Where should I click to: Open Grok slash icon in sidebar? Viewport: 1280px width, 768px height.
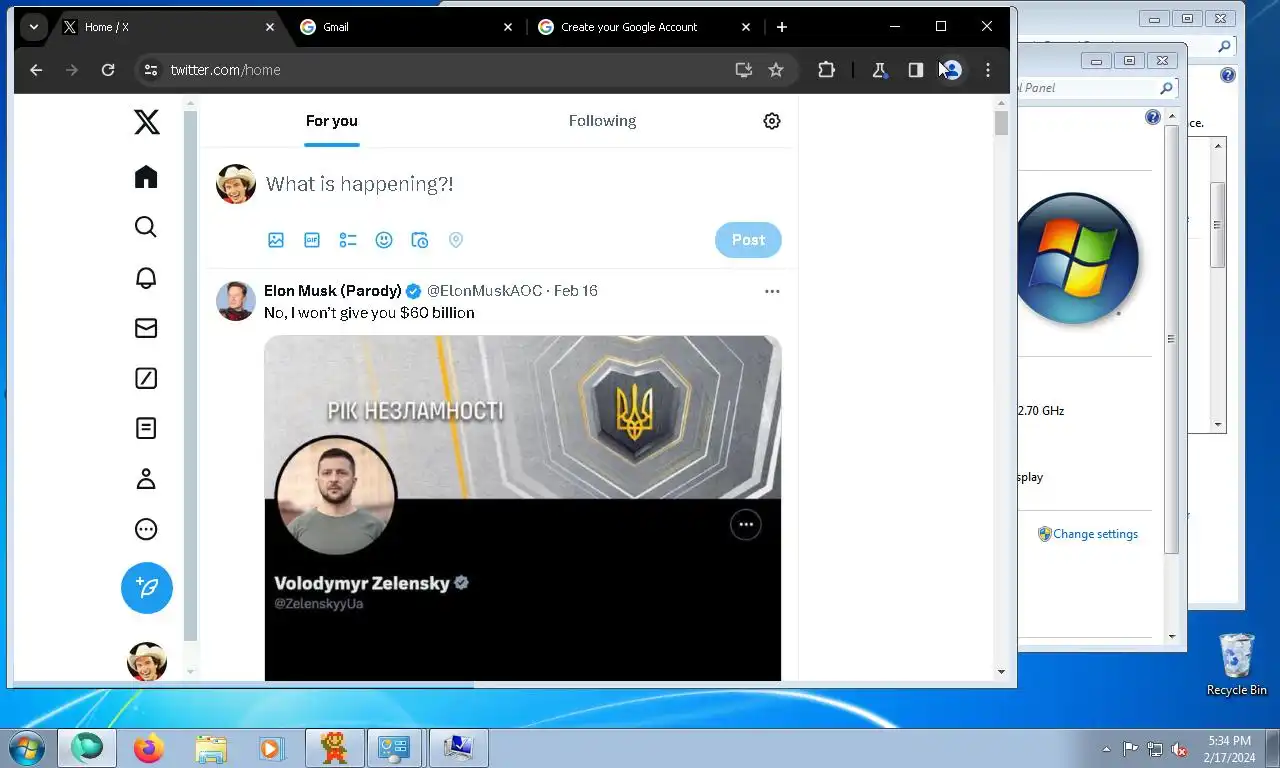(x=146, y=378)
